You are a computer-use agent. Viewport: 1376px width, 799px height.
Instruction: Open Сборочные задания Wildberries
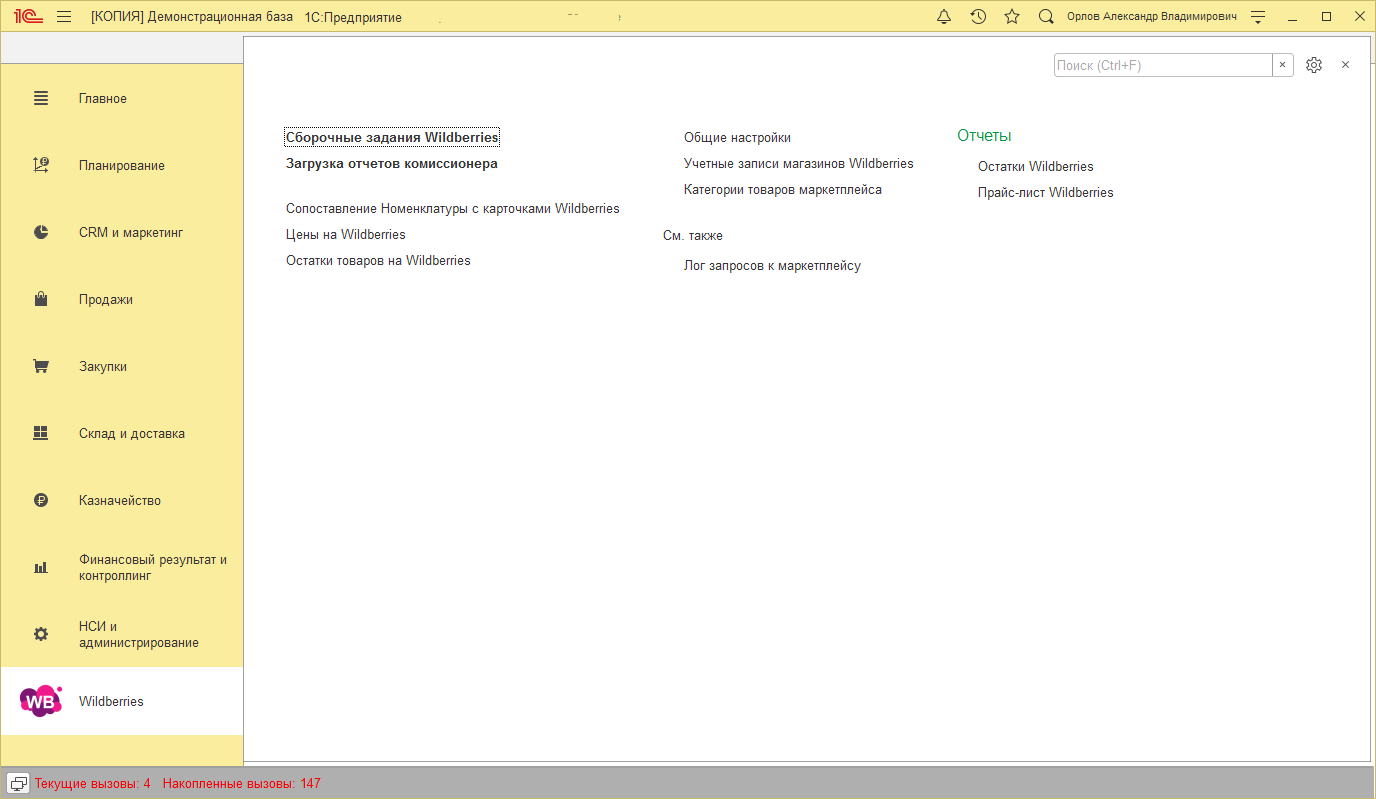pos(392,138)
